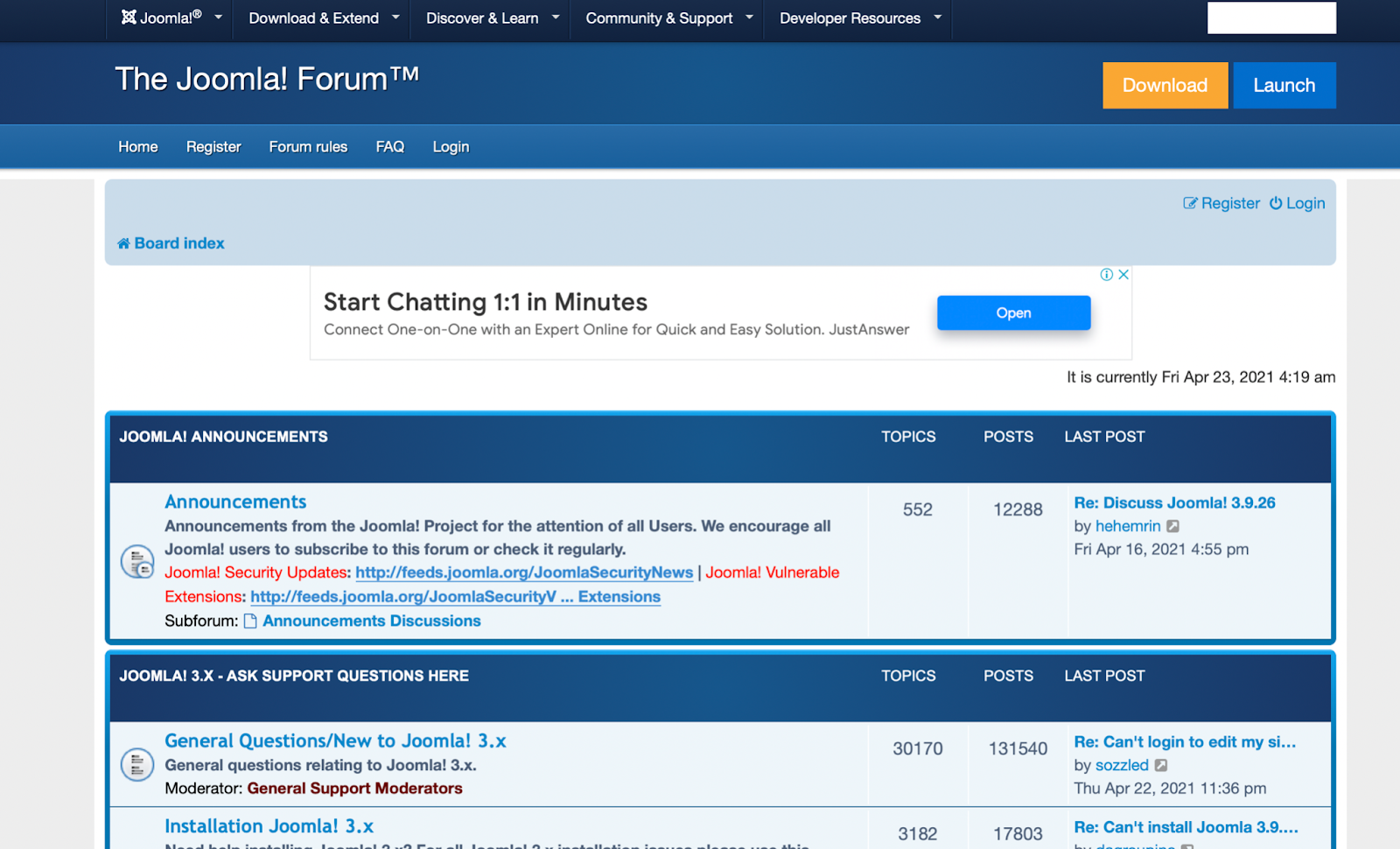Click the date Fri Apr 16, 2021 4:55 pm

click(1161, 550)
